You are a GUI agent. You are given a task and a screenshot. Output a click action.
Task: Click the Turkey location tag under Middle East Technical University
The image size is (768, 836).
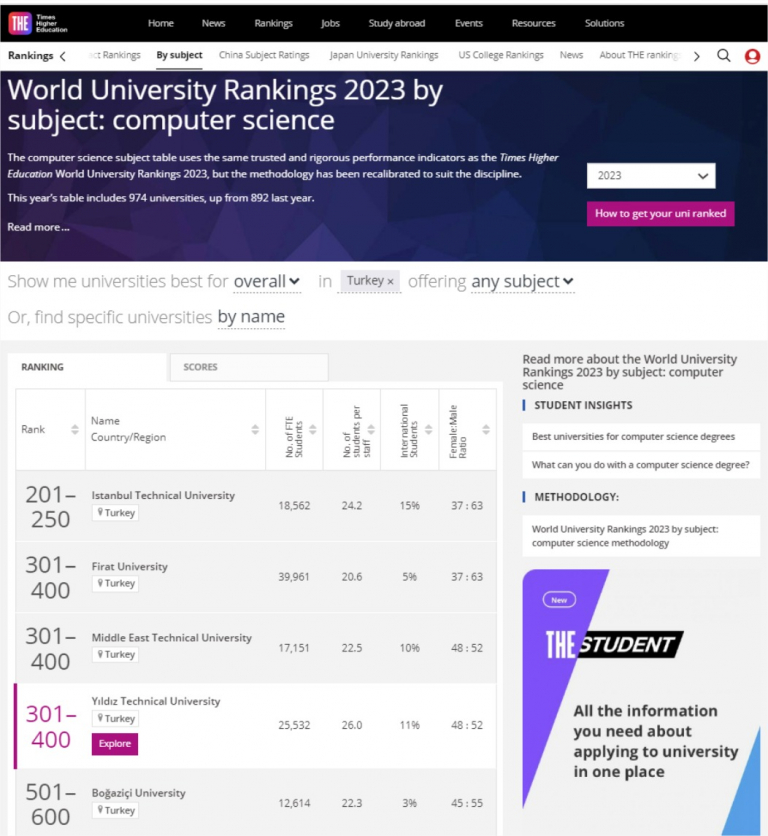(x=115, y=654)
